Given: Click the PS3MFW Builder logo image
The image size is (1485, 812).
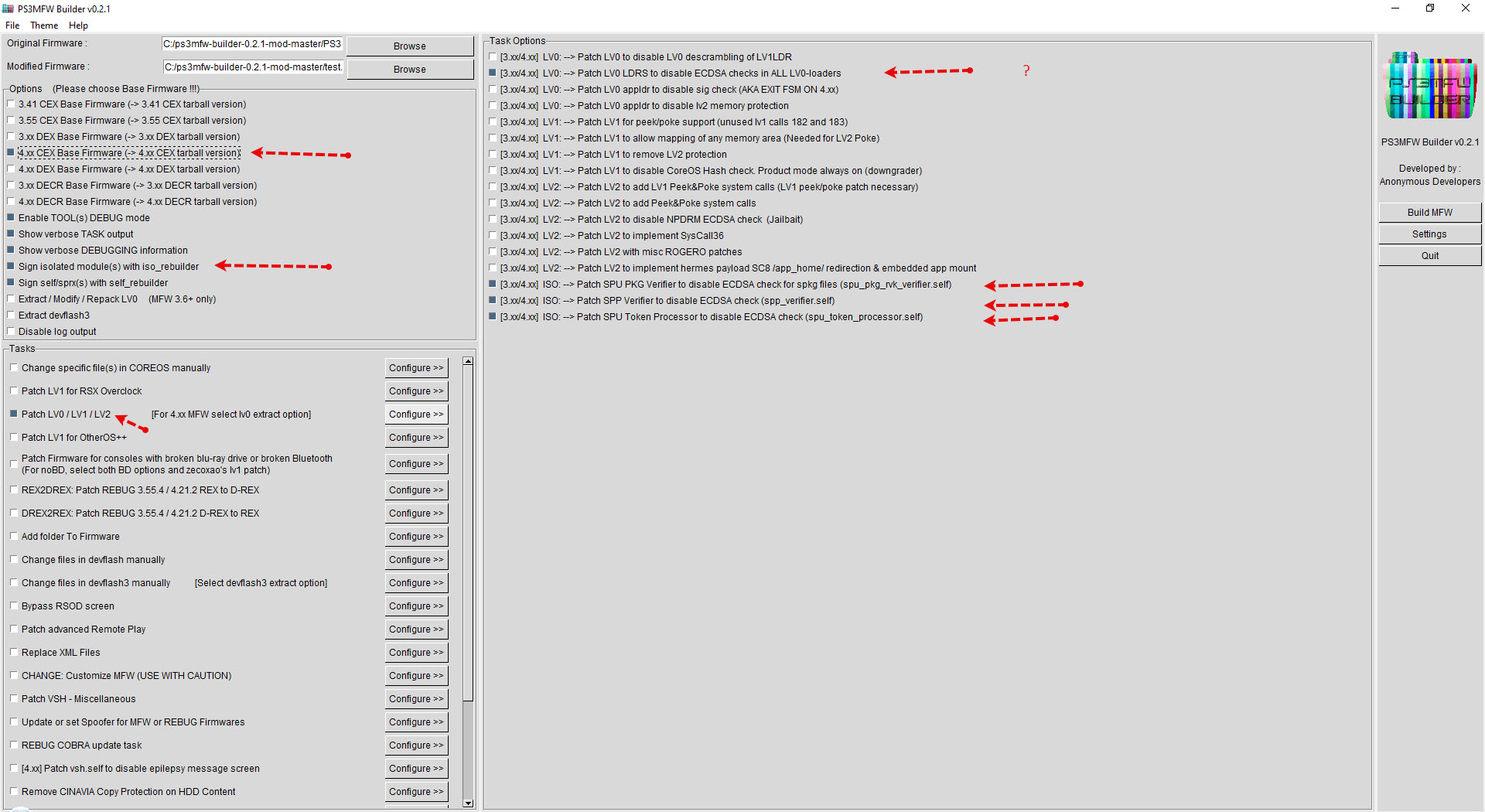Looking at the screenshot, I should [1430, 85].
